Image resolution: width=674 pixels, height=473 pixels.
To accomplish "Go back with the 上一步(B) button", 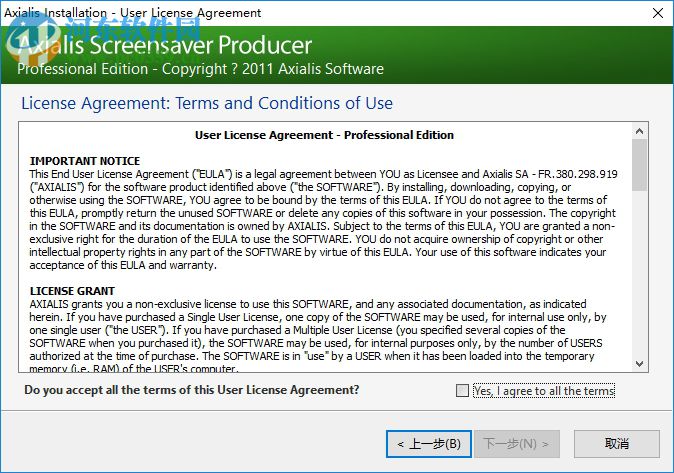I will coord(429,444).
